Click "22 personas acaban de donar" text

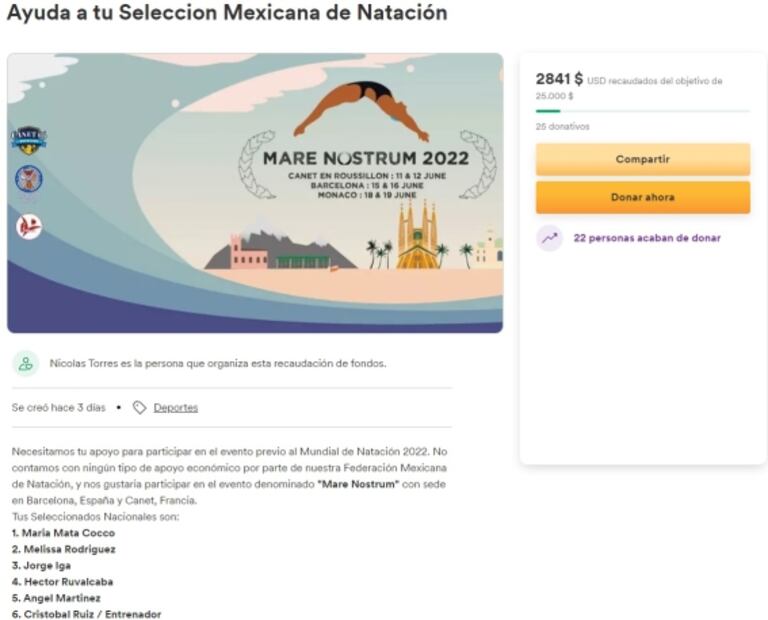pyautogui.click(x=646, y=238)
